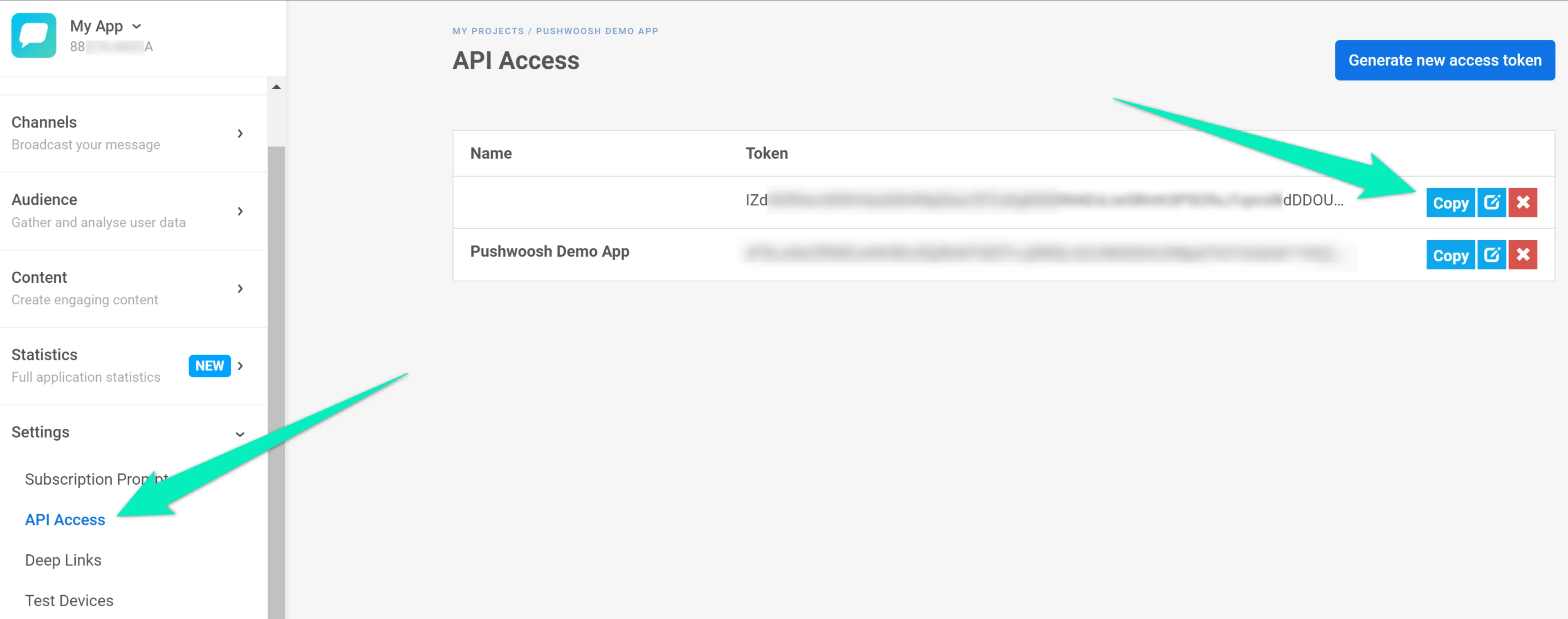1568x619 pixels.
Task: Expand the Channels section
Action: point(240,133)
